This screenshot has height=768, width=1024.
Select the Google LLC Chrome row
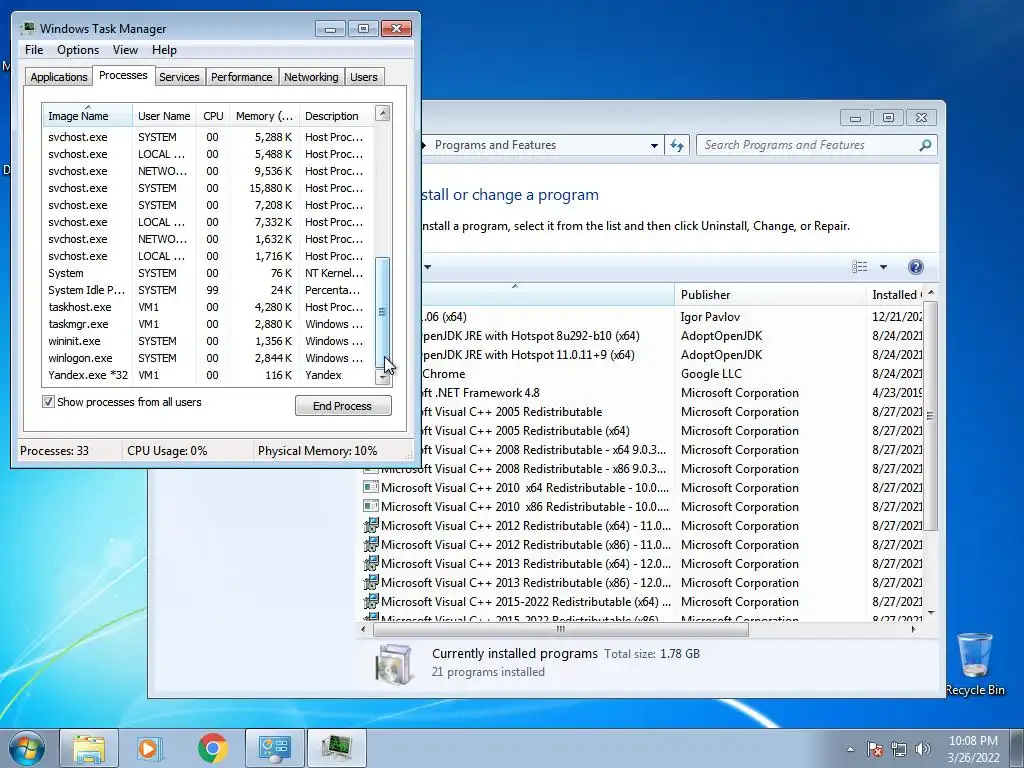672,374
